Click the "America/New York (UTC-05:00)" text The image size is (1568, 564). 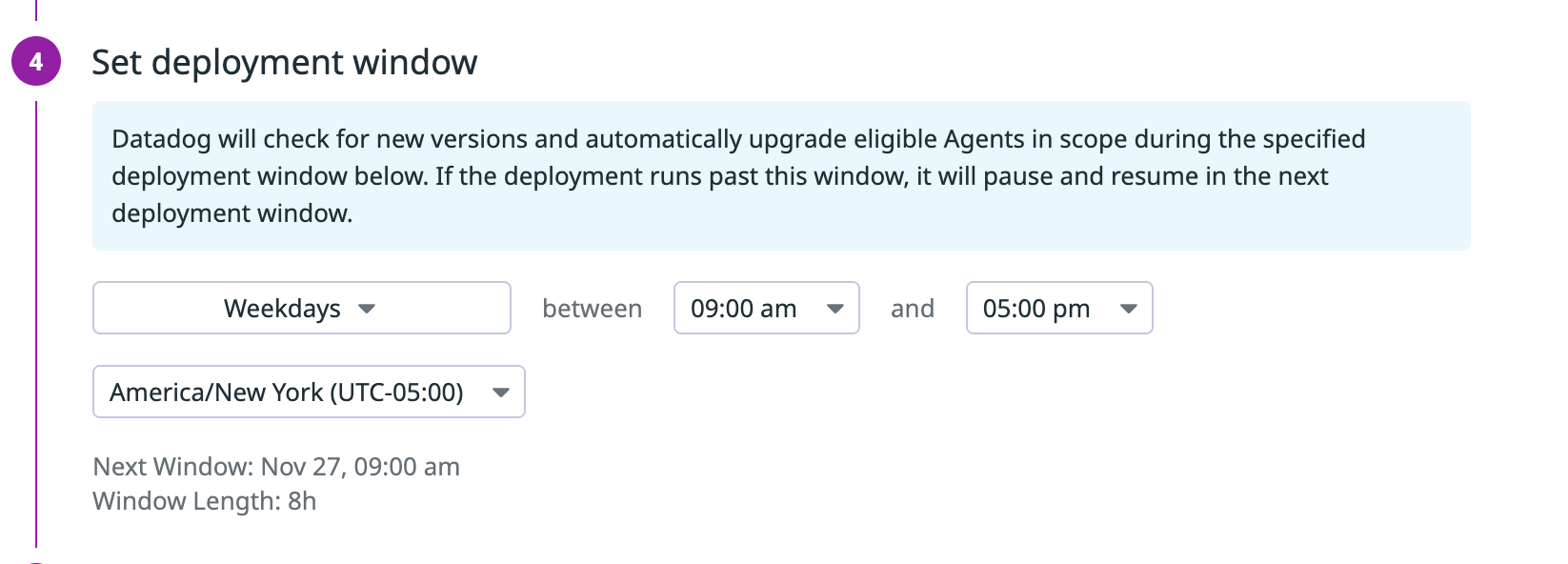(286, 393)
